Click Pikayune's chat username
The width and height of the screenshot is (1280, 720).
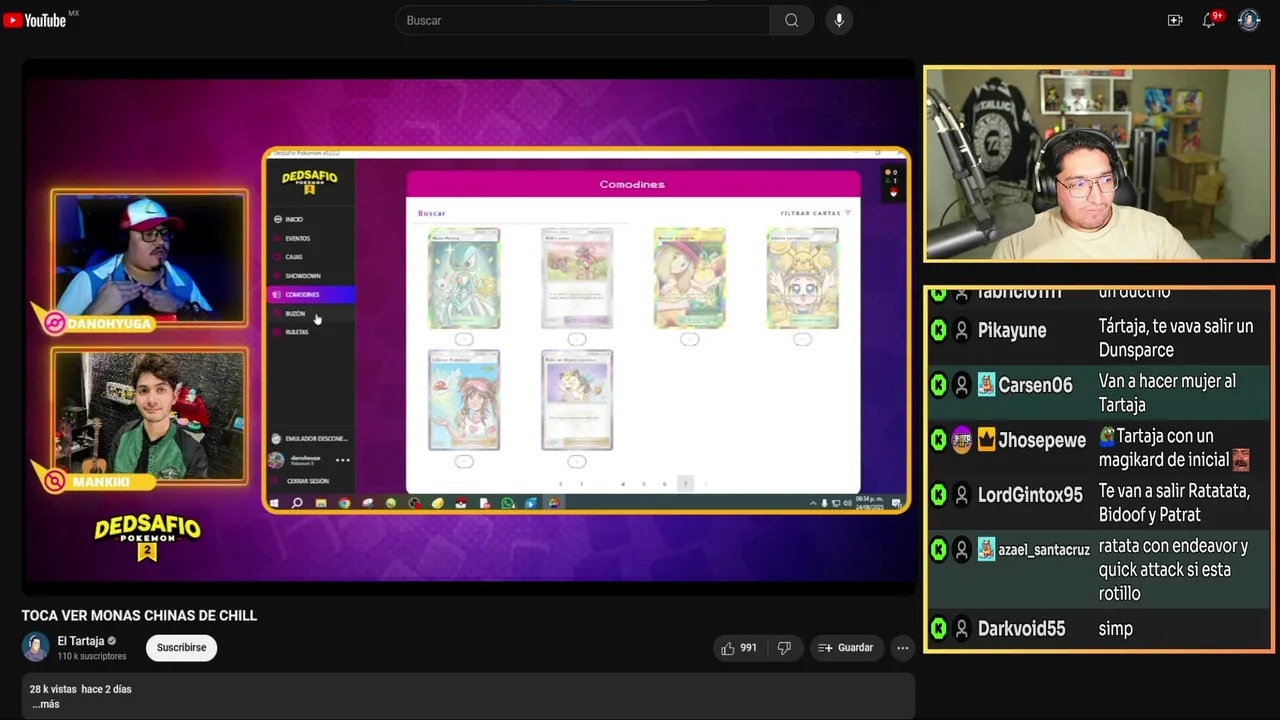click(1012, 330)
